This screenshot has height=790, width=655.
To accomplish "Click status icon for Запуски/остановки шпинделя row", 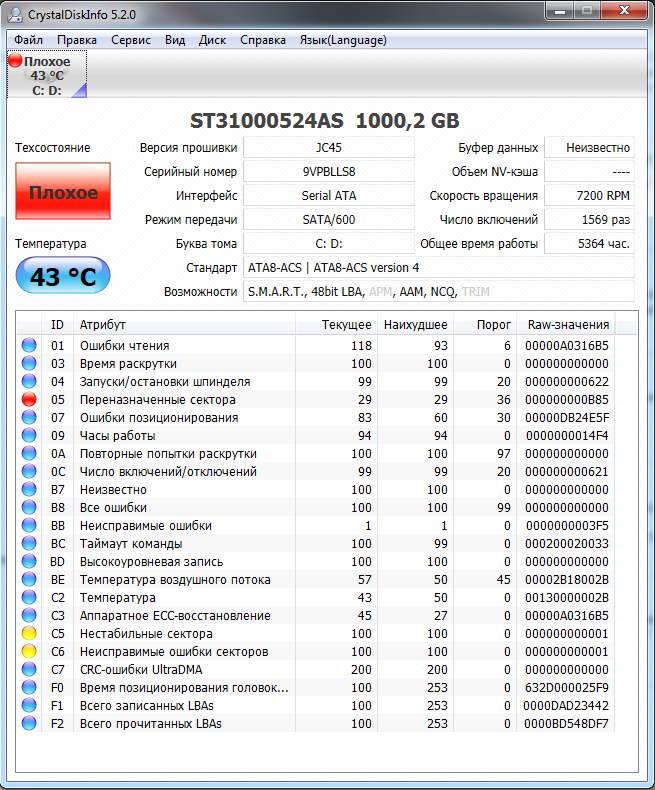I will (29, 381).
